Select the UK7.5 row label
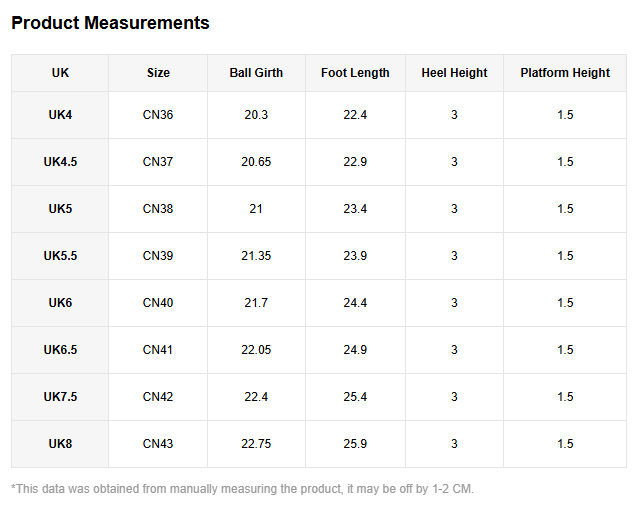The width and height of the screenshot is (633, 509). tap(60, 397)
